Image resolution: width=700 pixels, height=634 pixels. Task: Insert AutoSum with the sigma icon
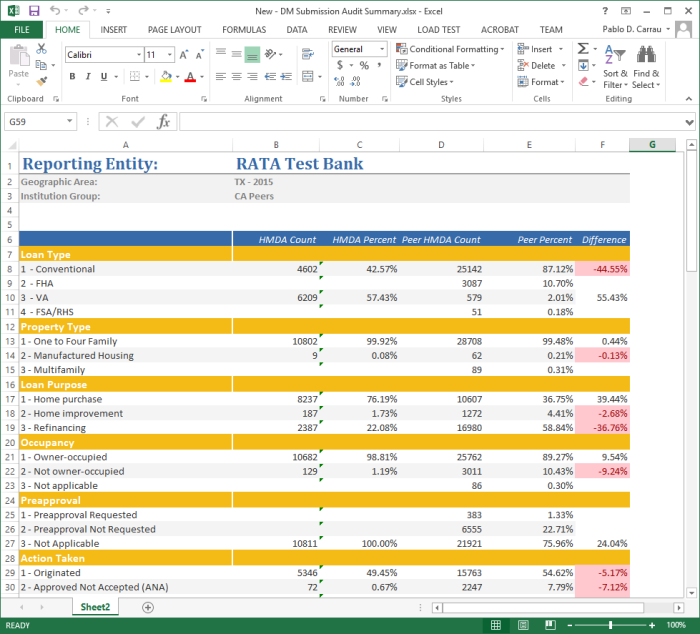pos(583,49)
